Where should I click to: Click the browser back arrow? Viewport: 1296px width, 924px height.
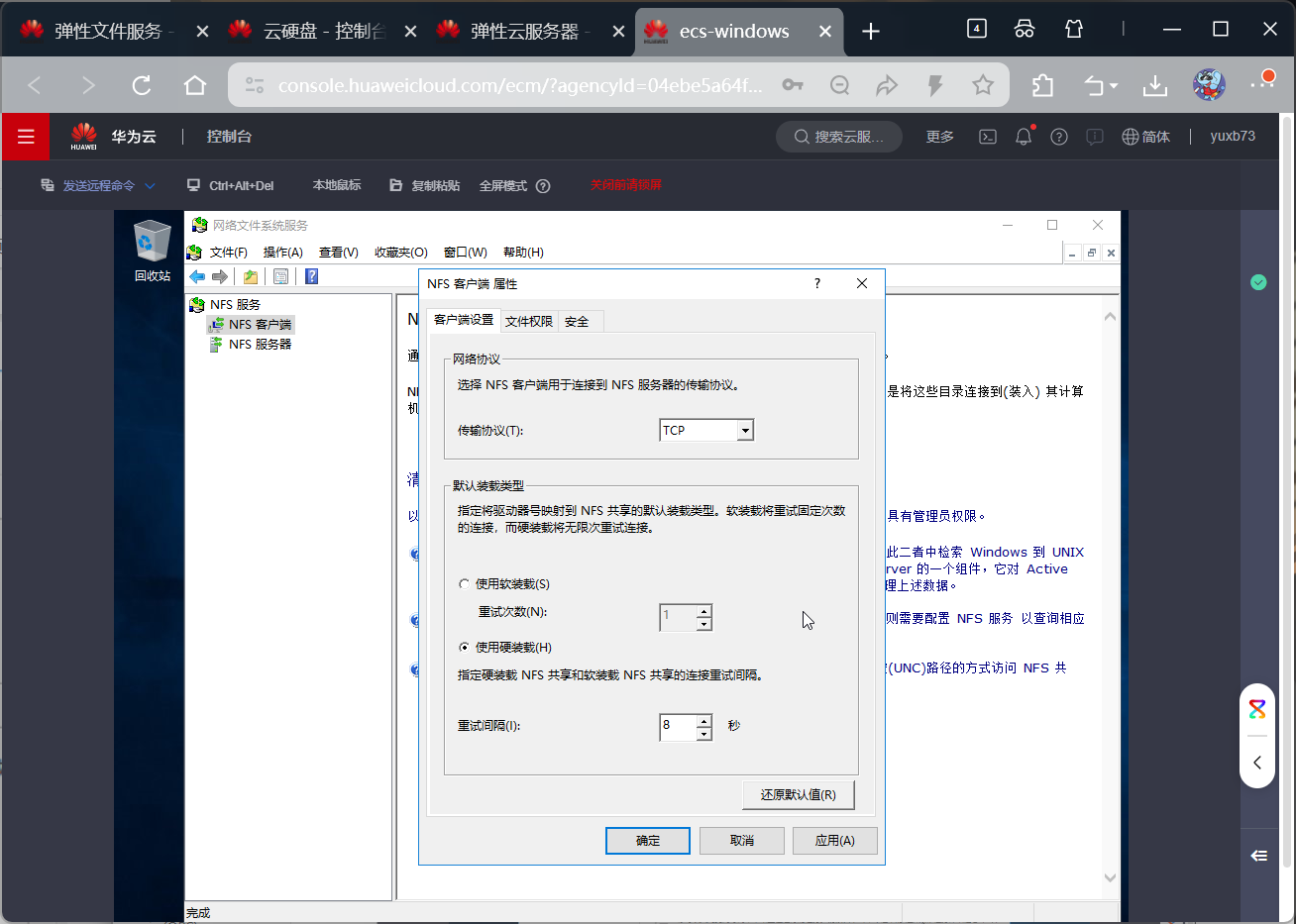pos(35,85)
